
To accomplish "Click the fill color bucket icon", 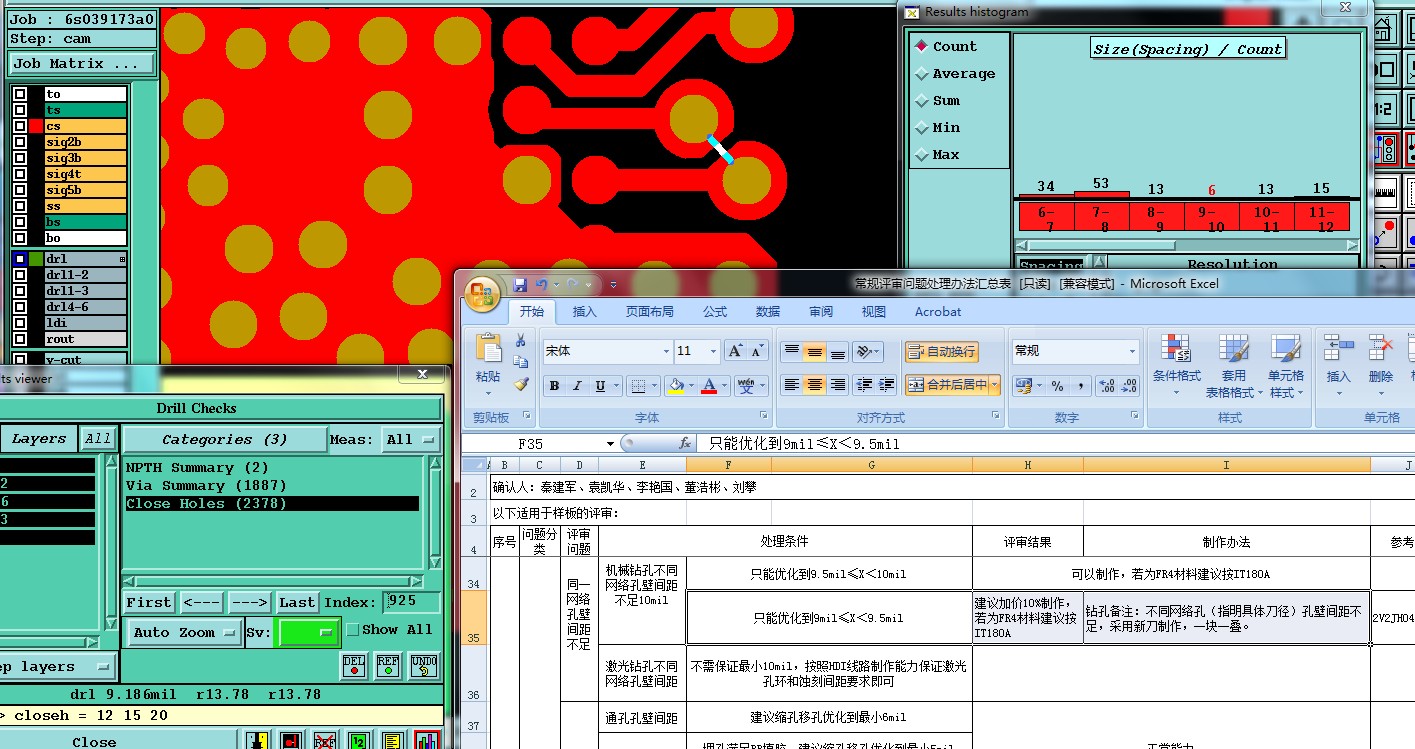I will click(677, 386).
